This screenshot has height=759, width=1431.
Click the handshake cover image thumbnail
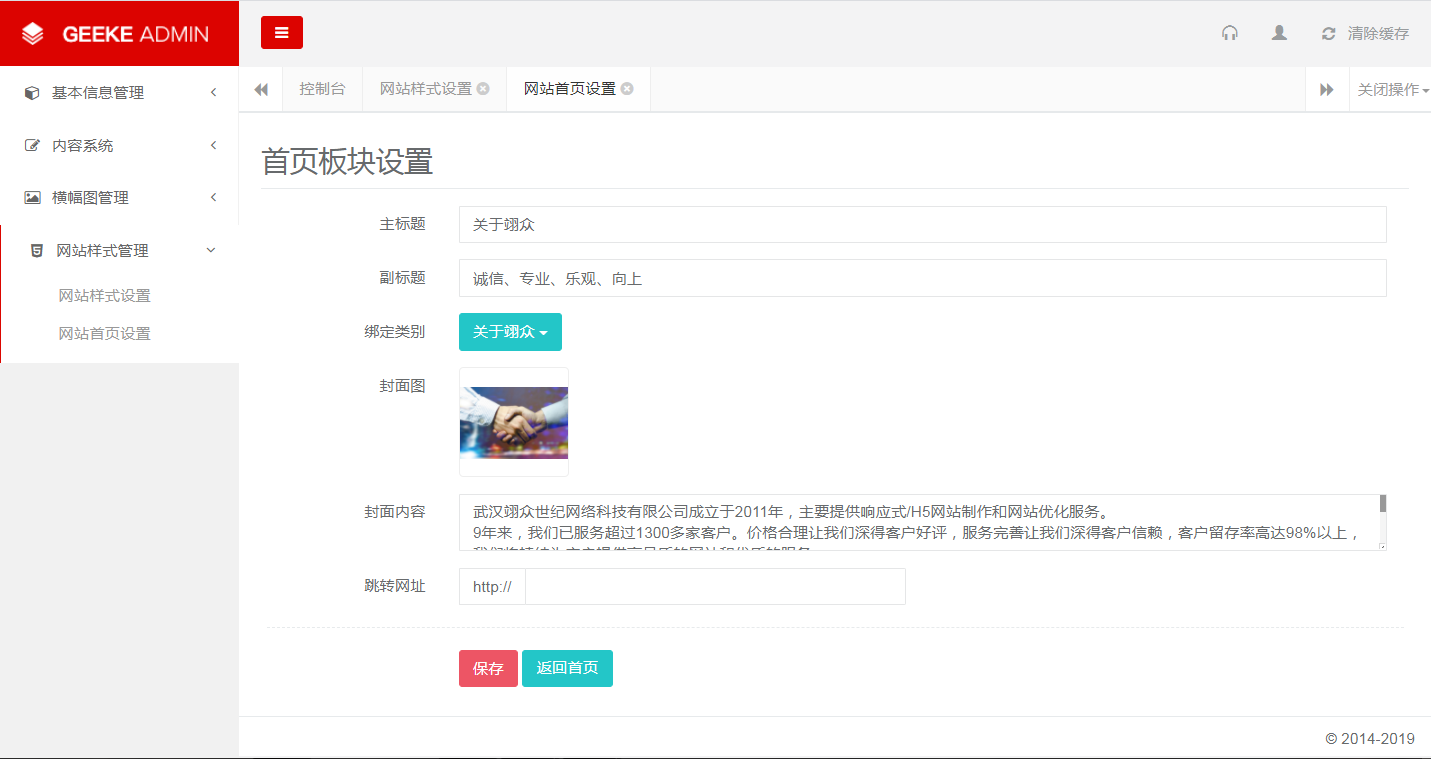514,422
